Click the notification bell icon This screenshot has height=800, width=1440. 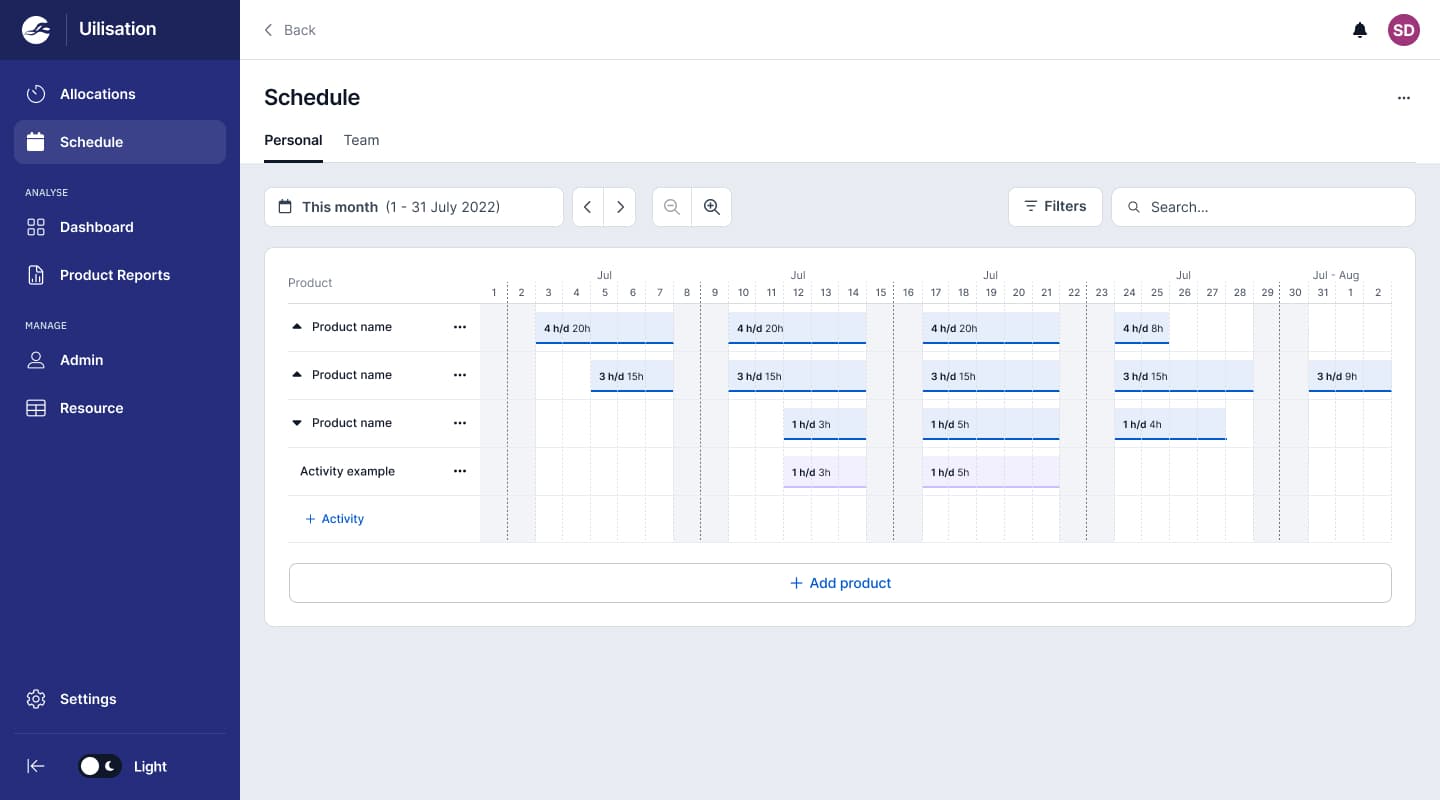(1359, 30)
